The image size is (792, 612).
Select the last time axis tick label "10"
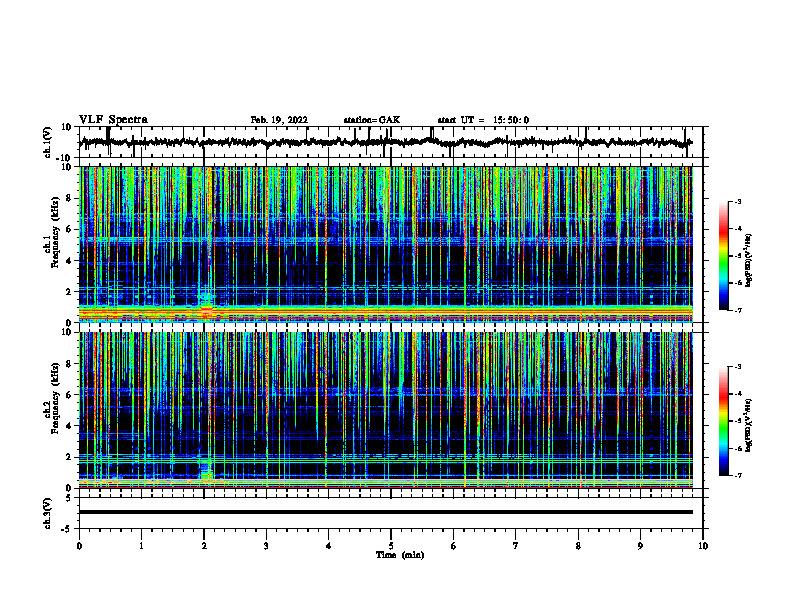click(x=703, y=546)
